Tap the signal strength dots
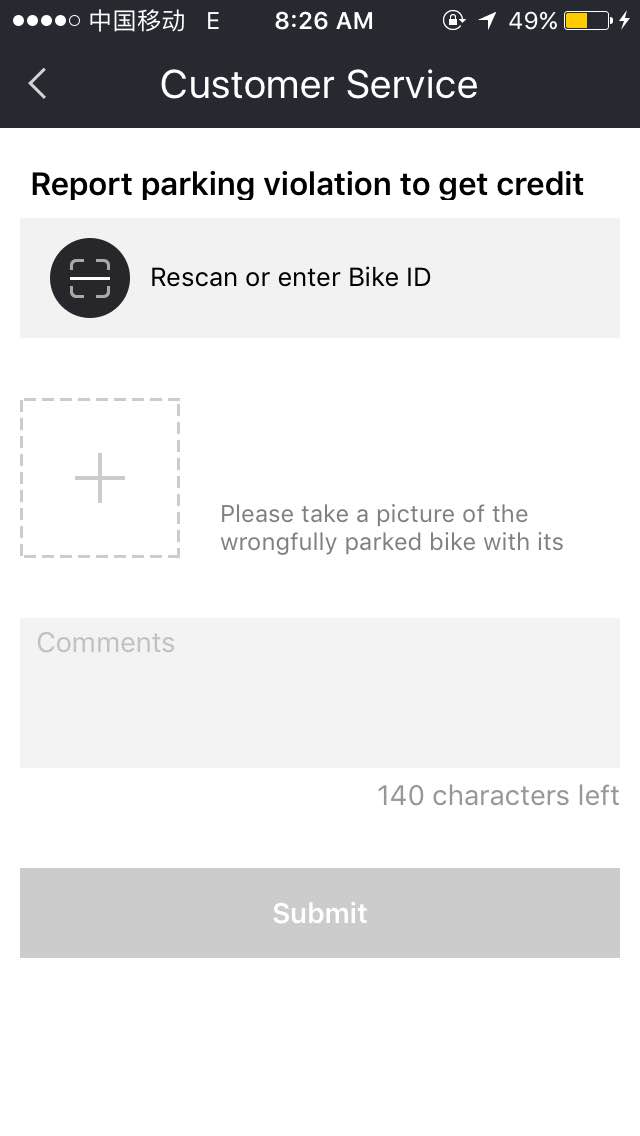The image size is (640, 1136). click(46, 21)
